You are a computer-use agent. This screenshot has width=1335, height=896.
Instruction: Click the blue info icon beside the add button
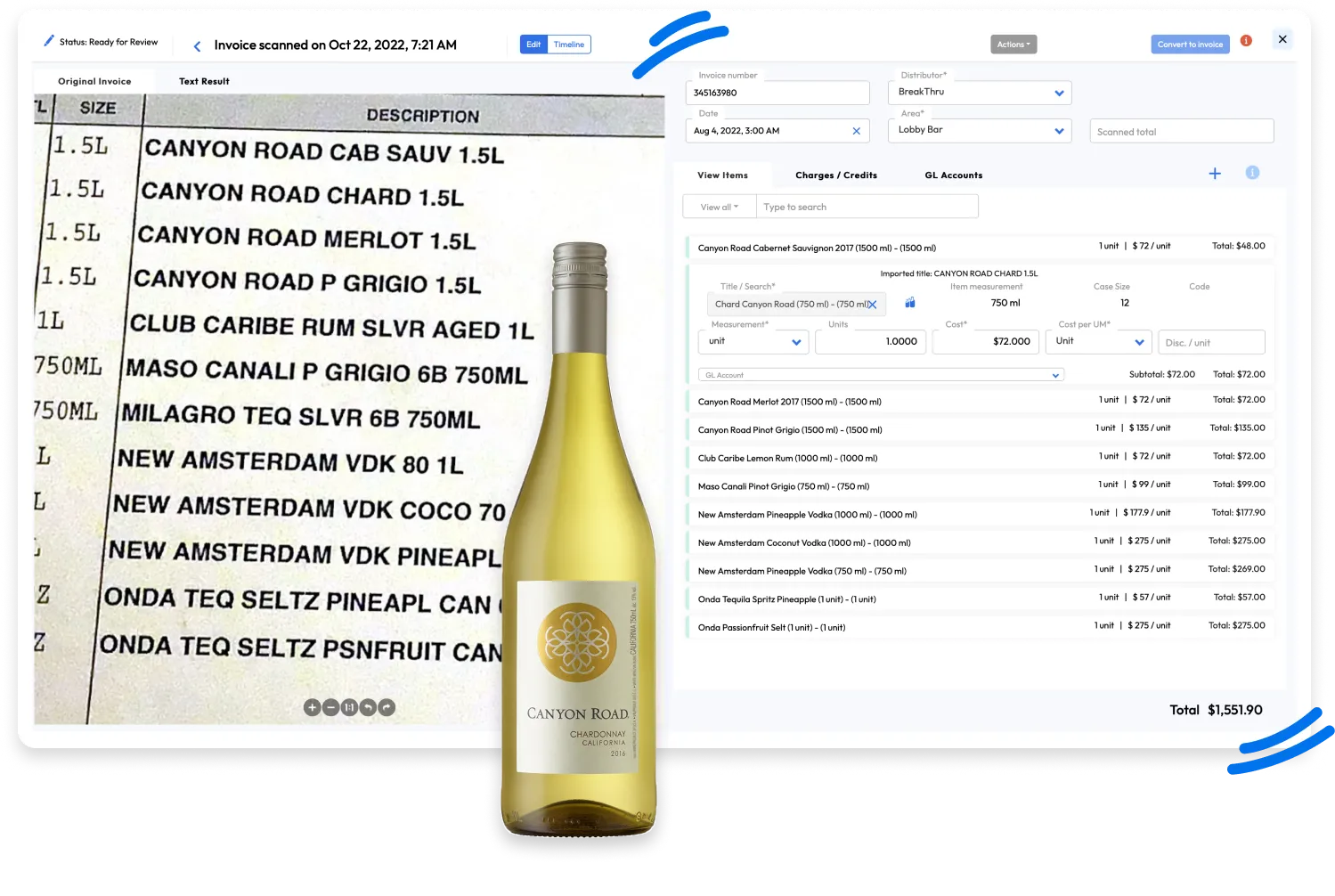point(1254,174)
